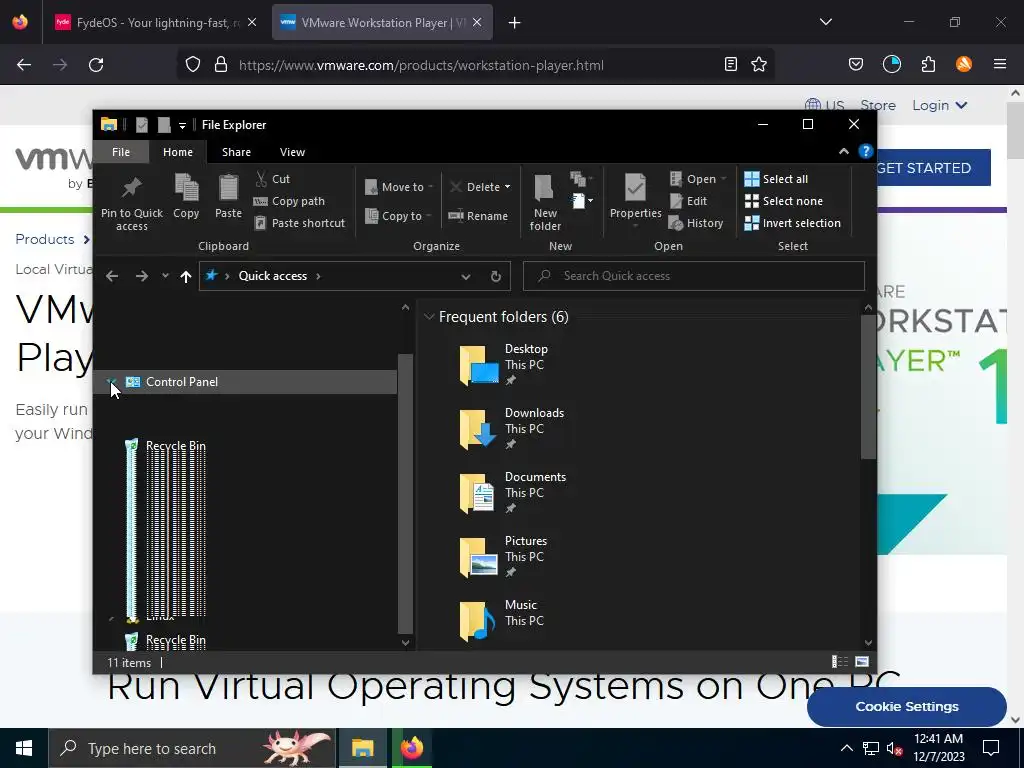Click Cut in the Clipboard group
Screen dimensions: 1024x768
[272, 179]
